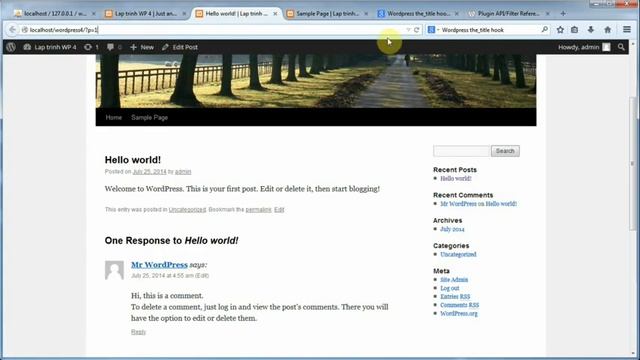640x360 pixels.
Task: Close the Sample Page tab
Action: click(x=366, y=13)
